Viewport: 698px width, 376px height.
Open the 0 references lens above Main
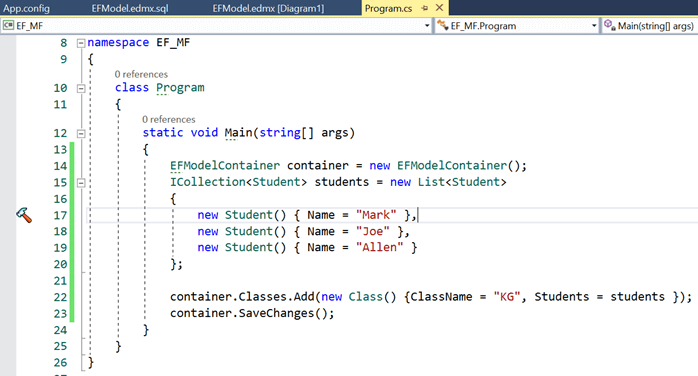click(x=169, y=119)
